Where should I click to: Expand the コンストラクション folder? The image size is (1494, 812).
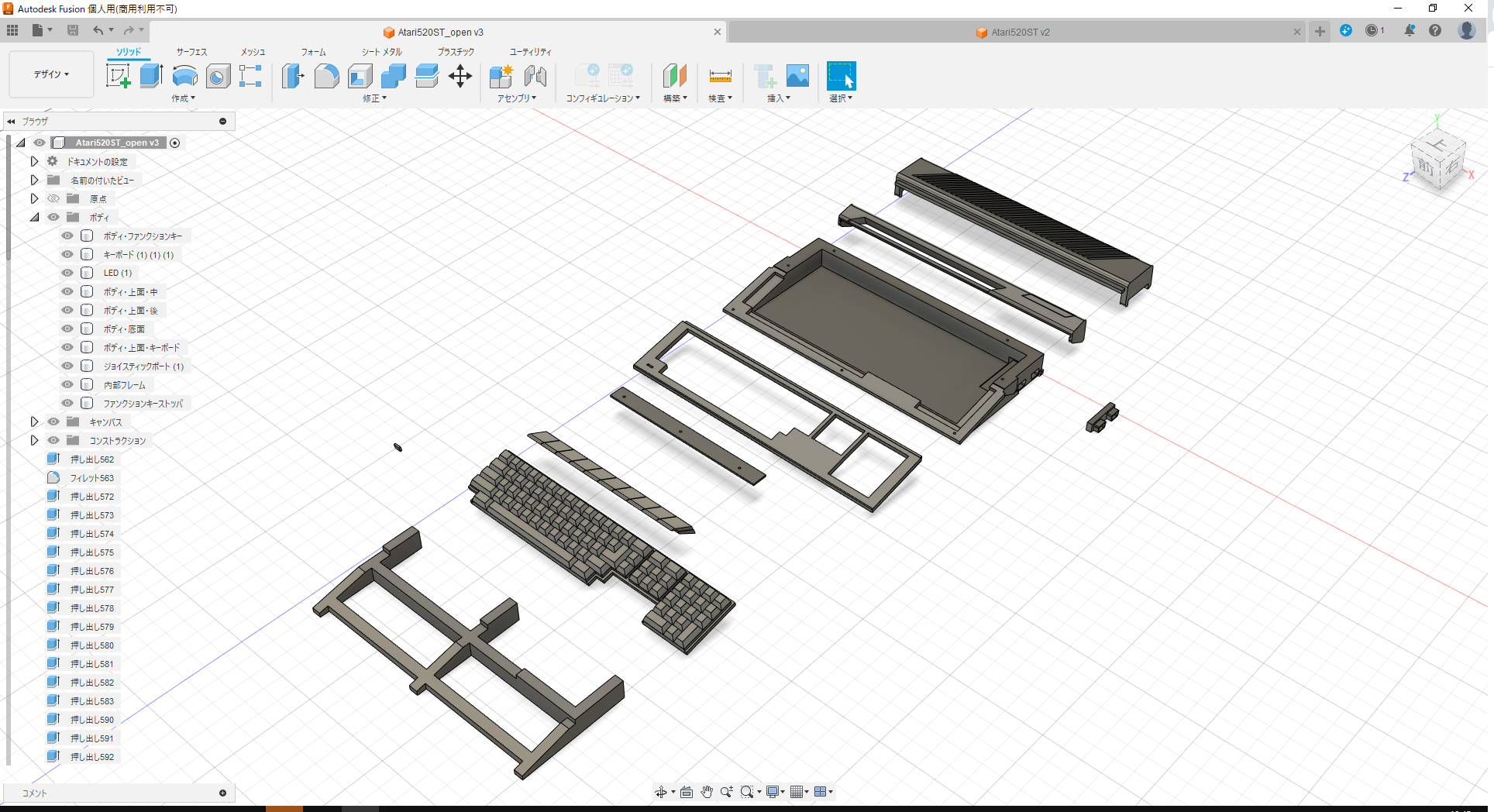point(34,439)
